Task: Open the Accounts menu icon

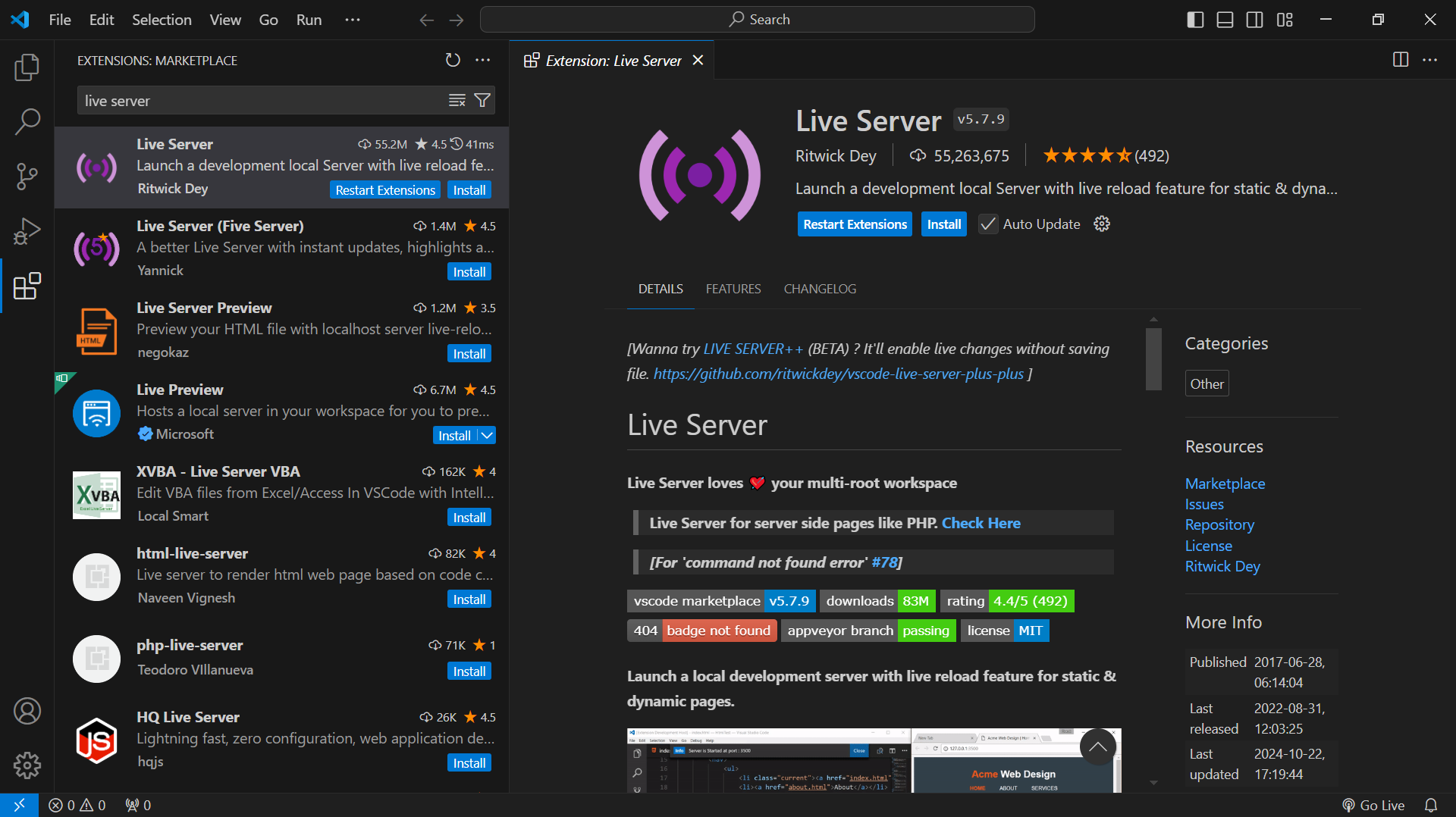Action: [27, 711]
